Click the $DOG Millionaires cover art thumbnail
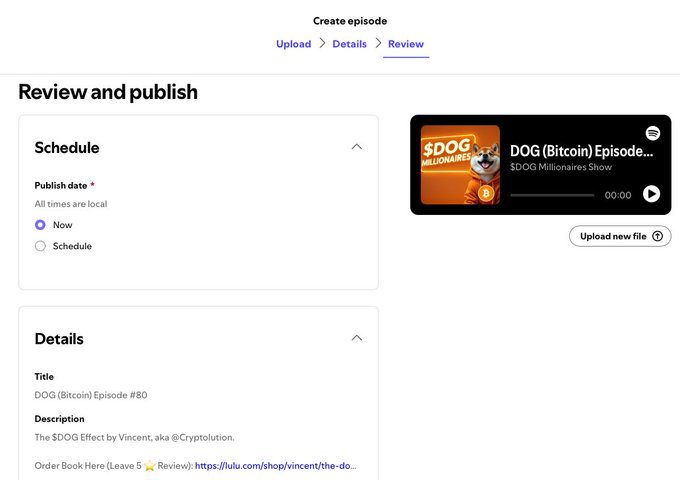 (x=460, y=165)
